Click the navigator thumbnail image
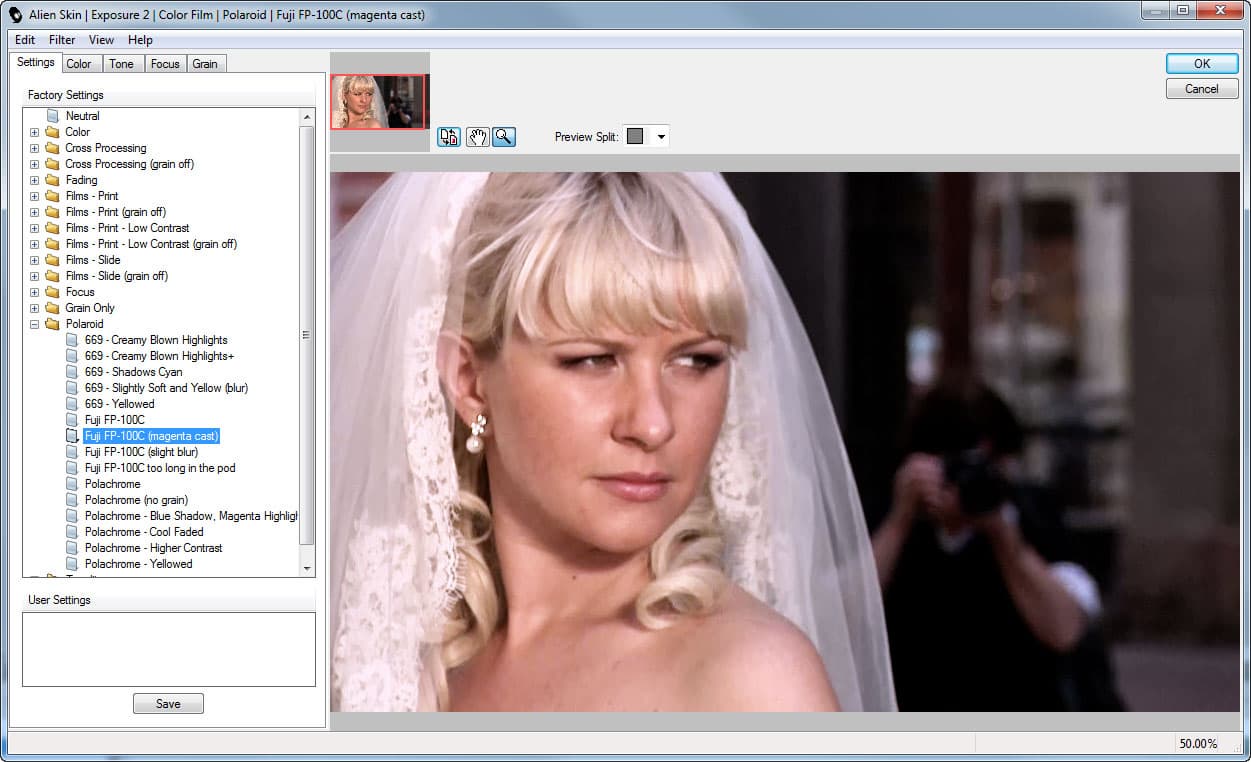 pos(378,101)
